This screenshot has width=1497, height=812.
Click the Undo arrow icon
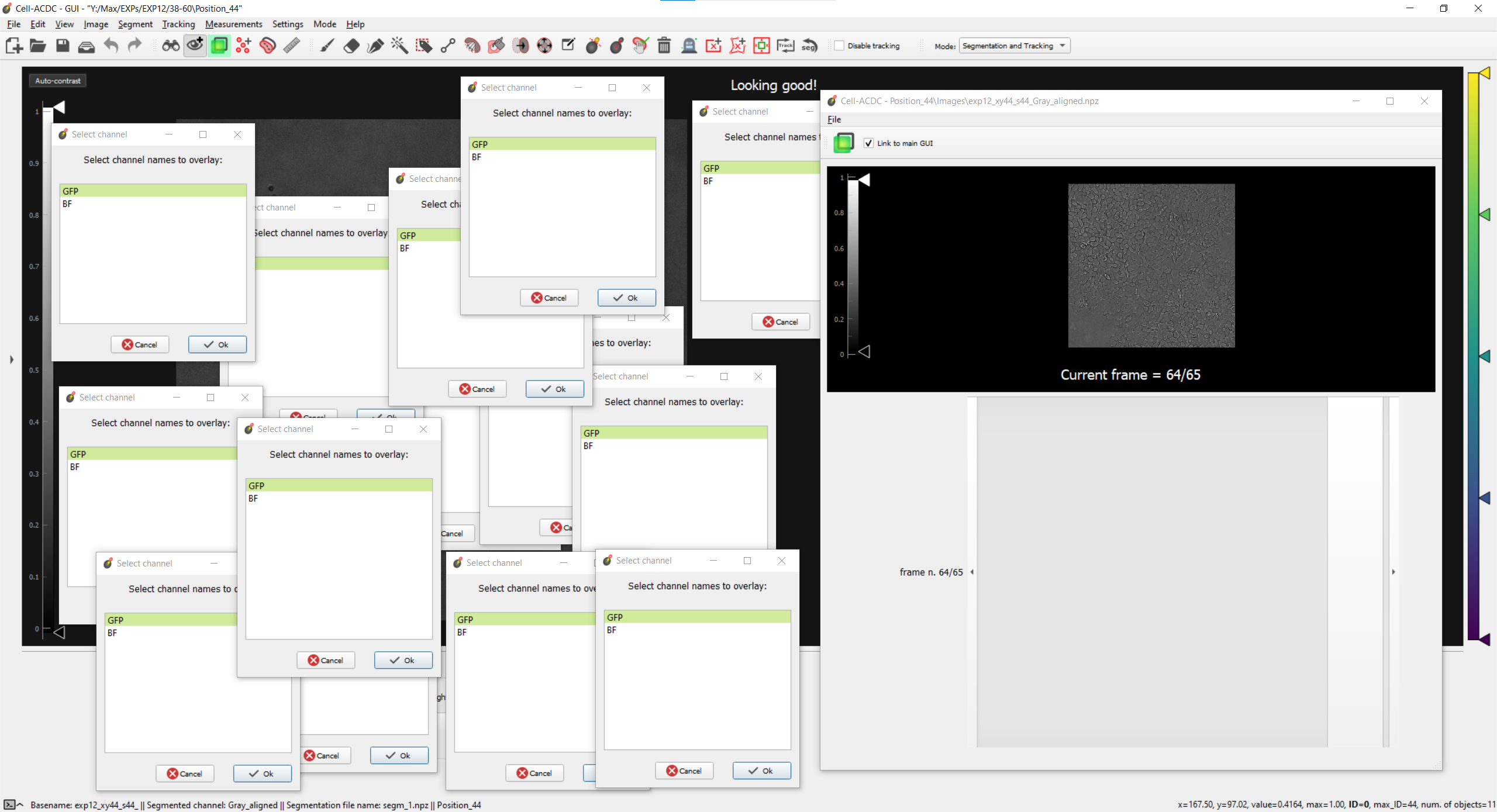click(x=111, y=45)
